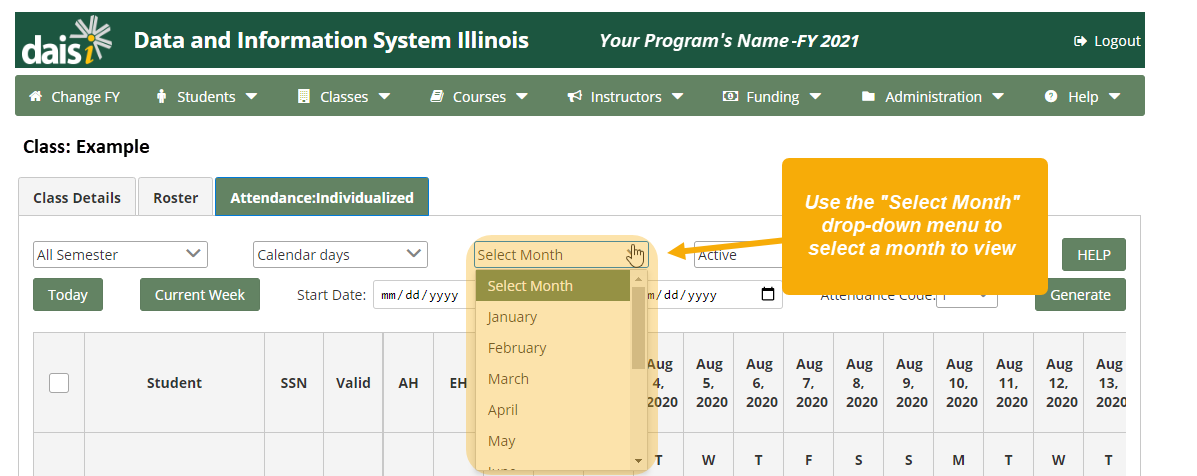Click the Students person icon
Screen dimensions: 1197x476
click(x=161, y=97)
